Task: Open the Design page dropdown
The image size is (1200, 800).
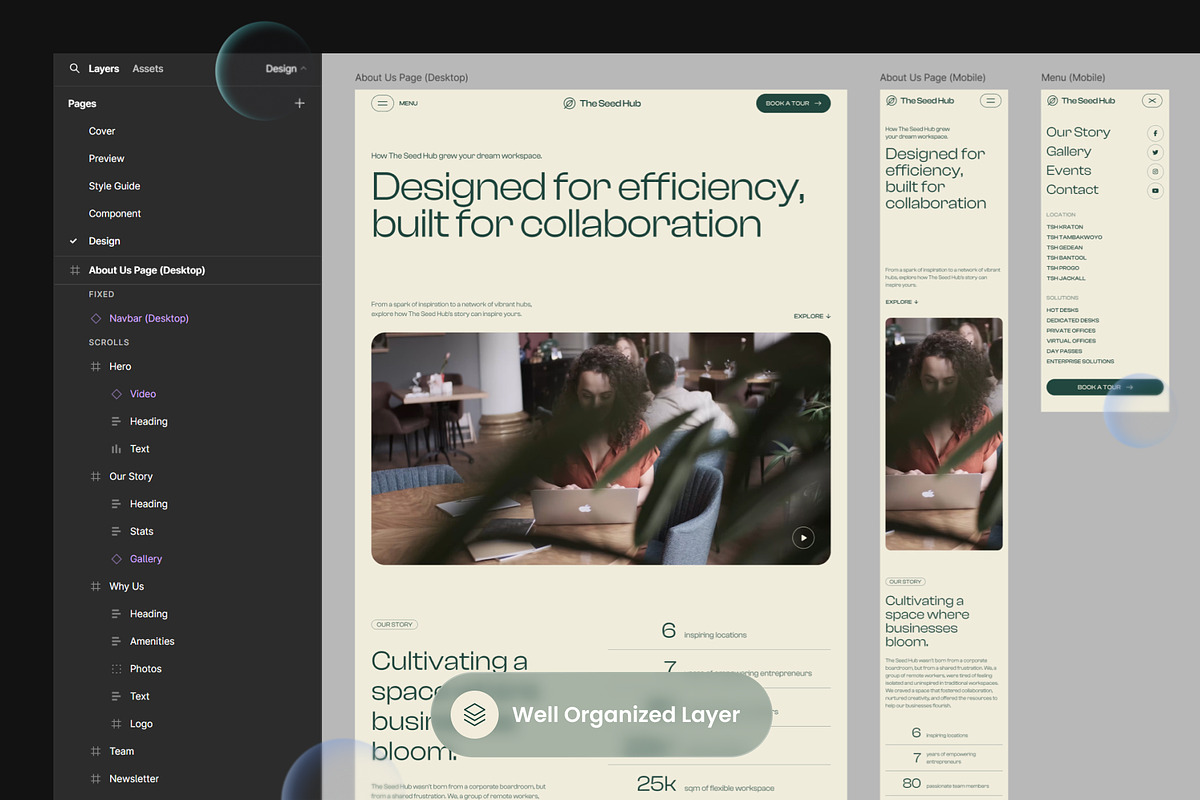Action: (x=286, y=69)
